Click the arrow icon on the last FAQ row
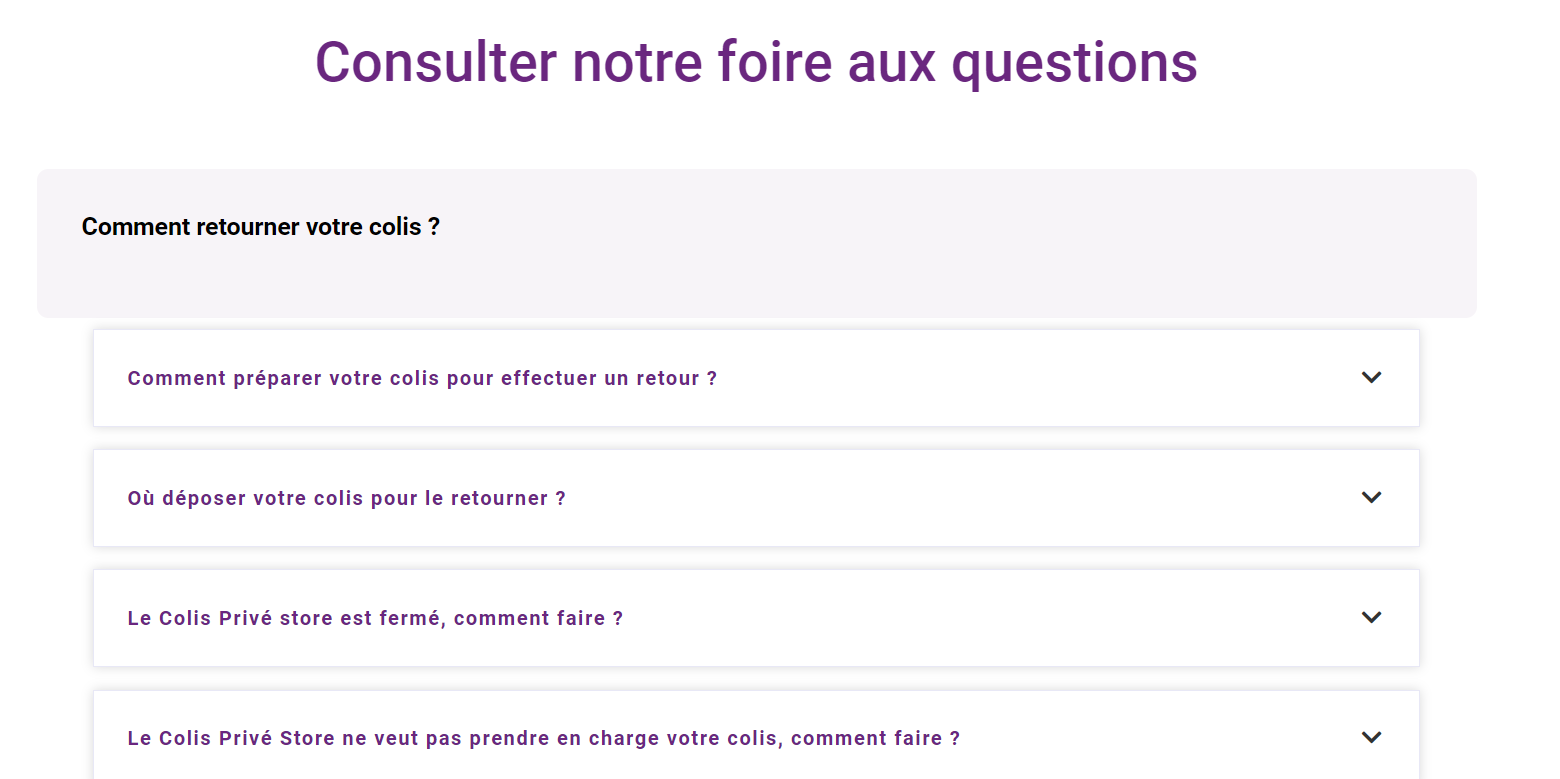 1372,737
